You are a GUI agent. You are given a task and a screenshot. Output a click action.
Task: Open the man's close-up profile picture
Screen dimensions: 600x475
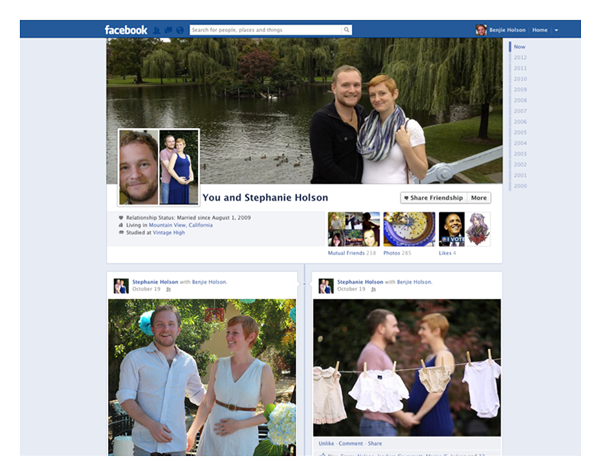point(139,167)
